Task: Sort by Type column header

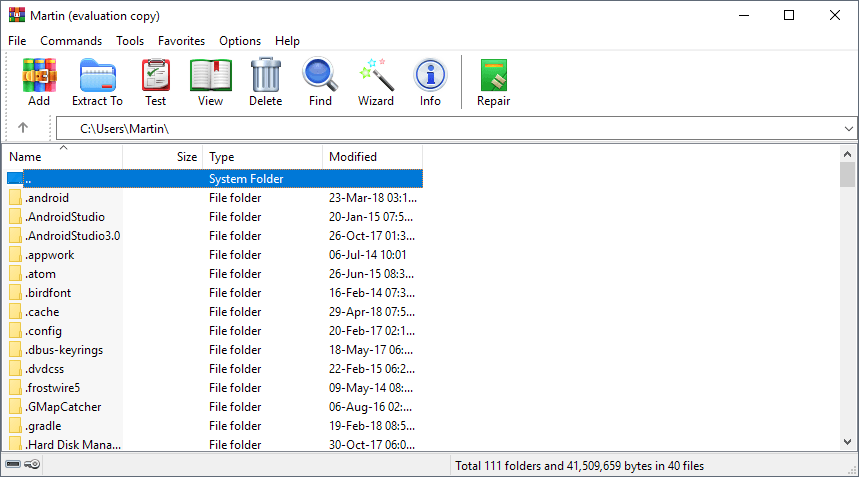Action: tap(263, 157)
